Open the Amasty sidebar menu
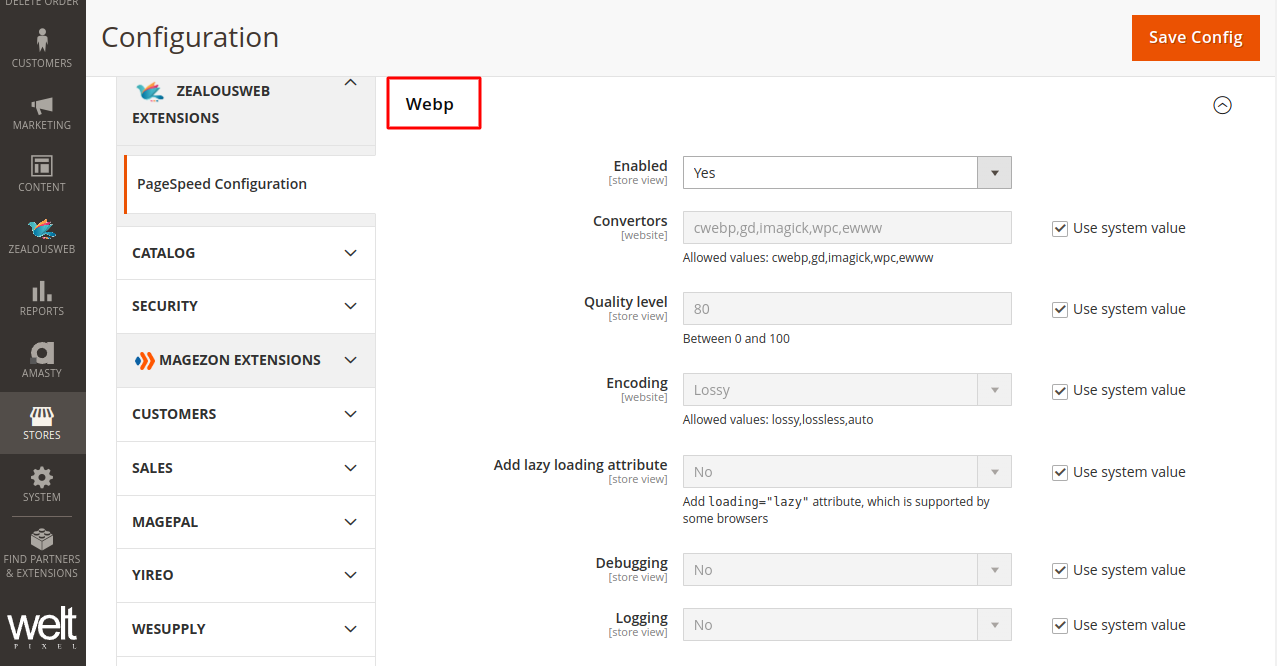Screen dimensions: 1277x666 point(42,360)
